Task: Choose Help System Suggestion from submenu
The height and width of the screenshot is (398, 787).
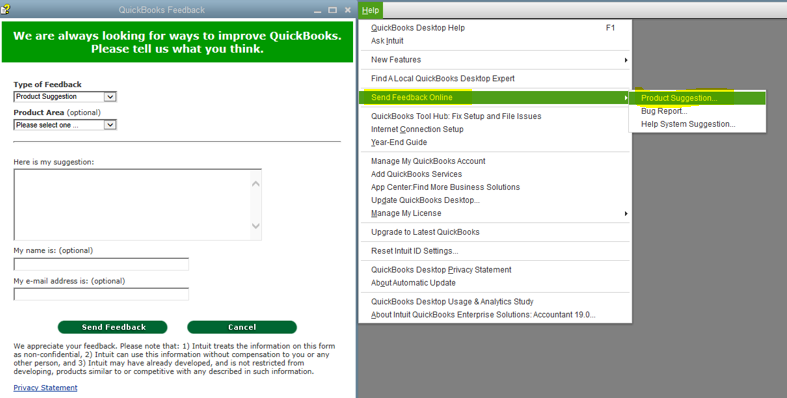Action: tap(697, 124)
